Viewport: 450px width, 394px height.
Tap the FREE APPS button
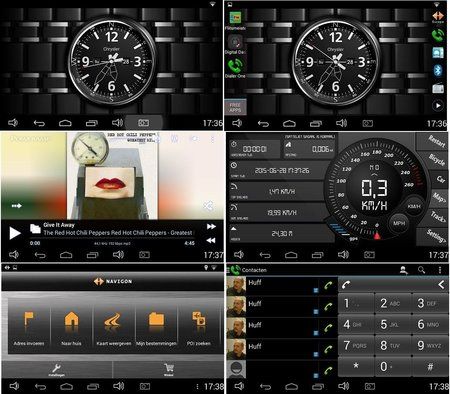pos(235,107)
